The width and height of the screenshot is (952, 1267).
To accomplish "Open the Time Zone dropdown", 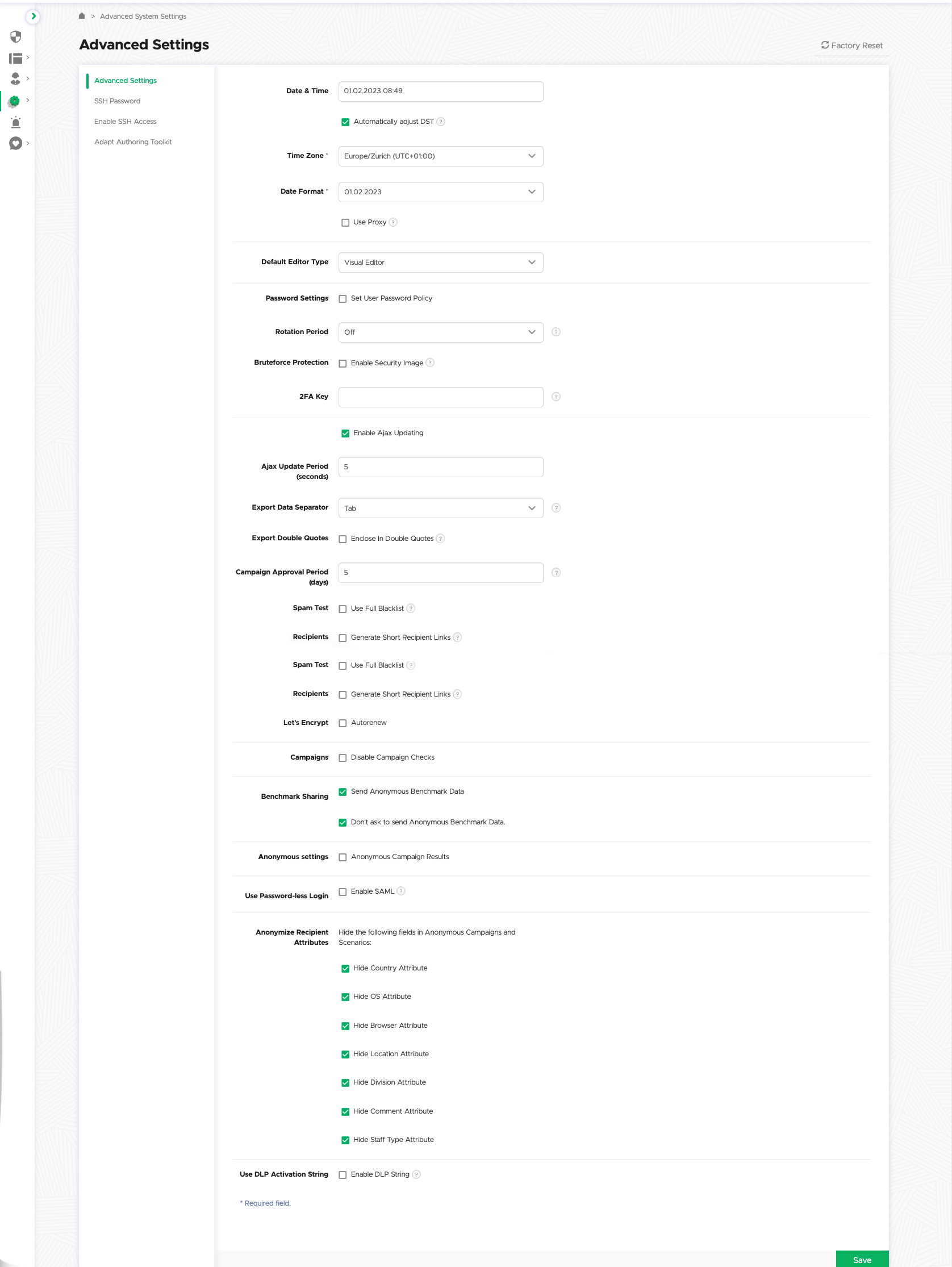I will coord(440,156).
